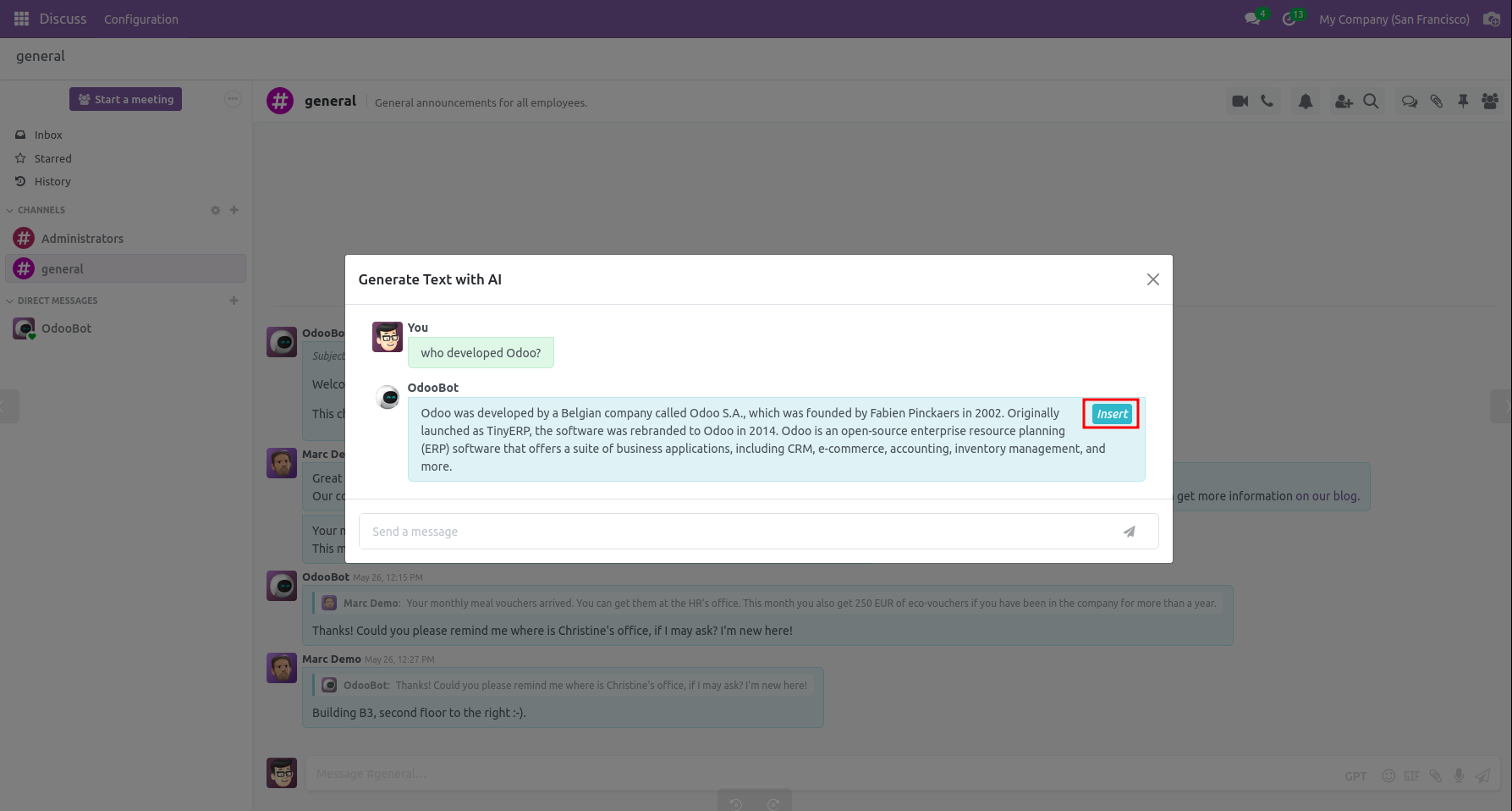Search messages with magnifier icon
Image resolution: width=1512 pixels, height=811 pixels.
pyautogui.click(x=1371, y=102)
